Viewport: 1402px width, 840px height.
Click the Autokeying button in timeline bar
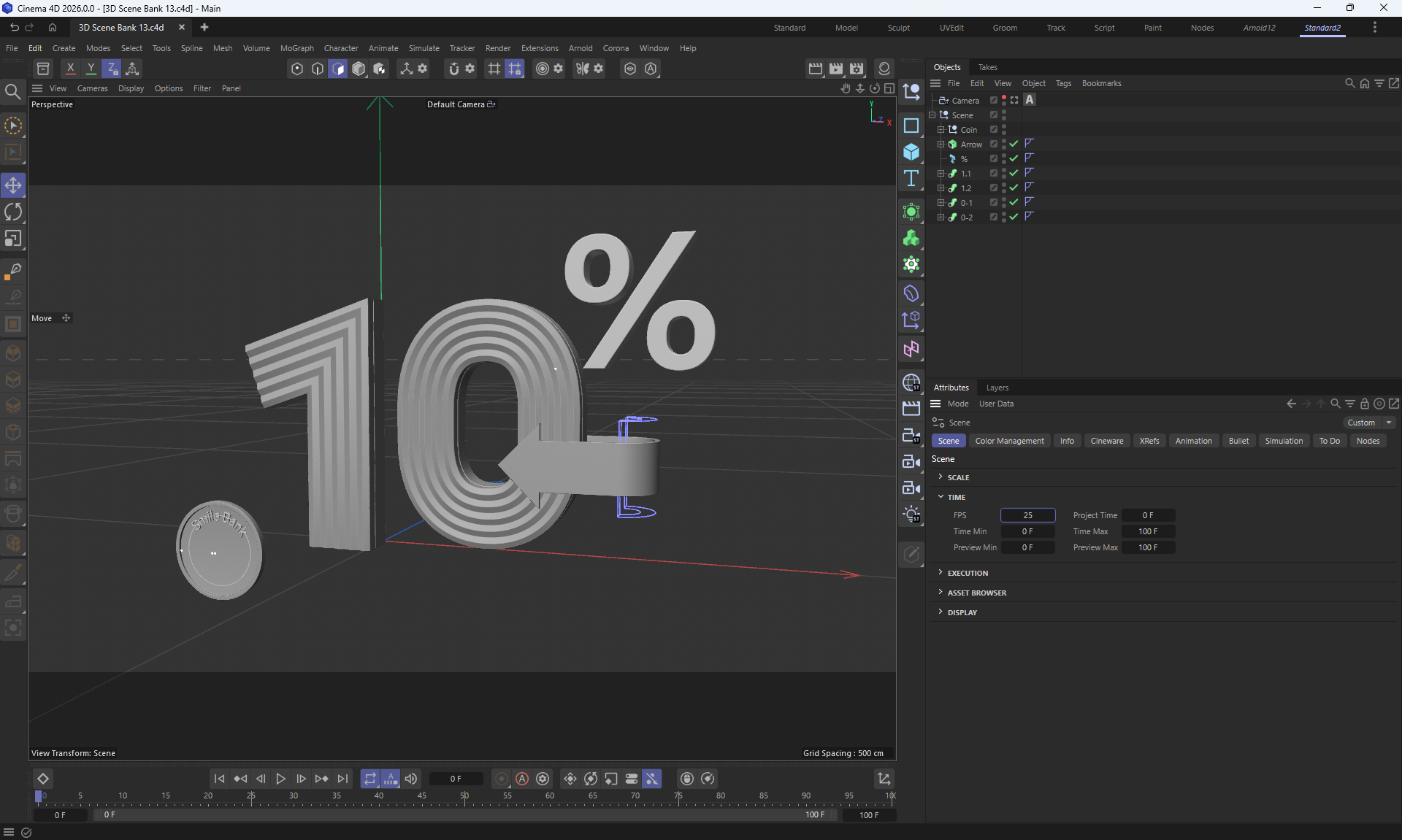pyautogui.click(x=522, y=779)
